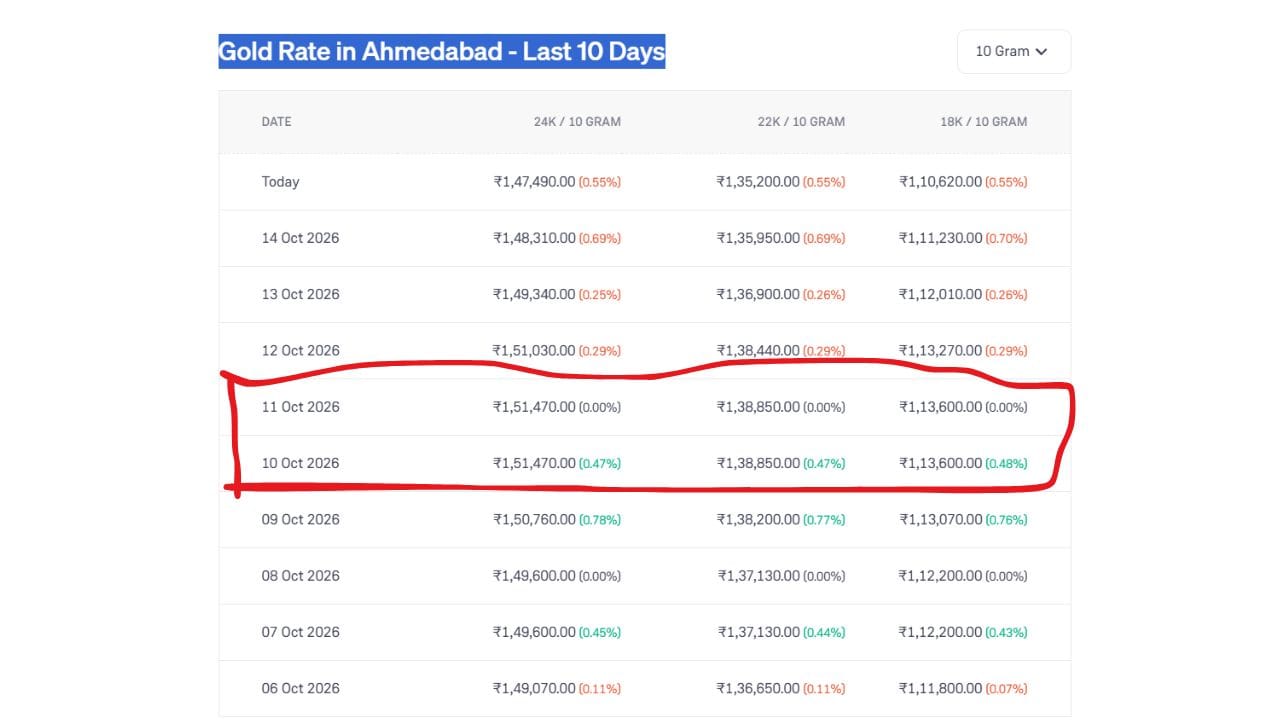The image size is (1280, 720).
Task: Select the DATE column header
Action: [277, 122]
